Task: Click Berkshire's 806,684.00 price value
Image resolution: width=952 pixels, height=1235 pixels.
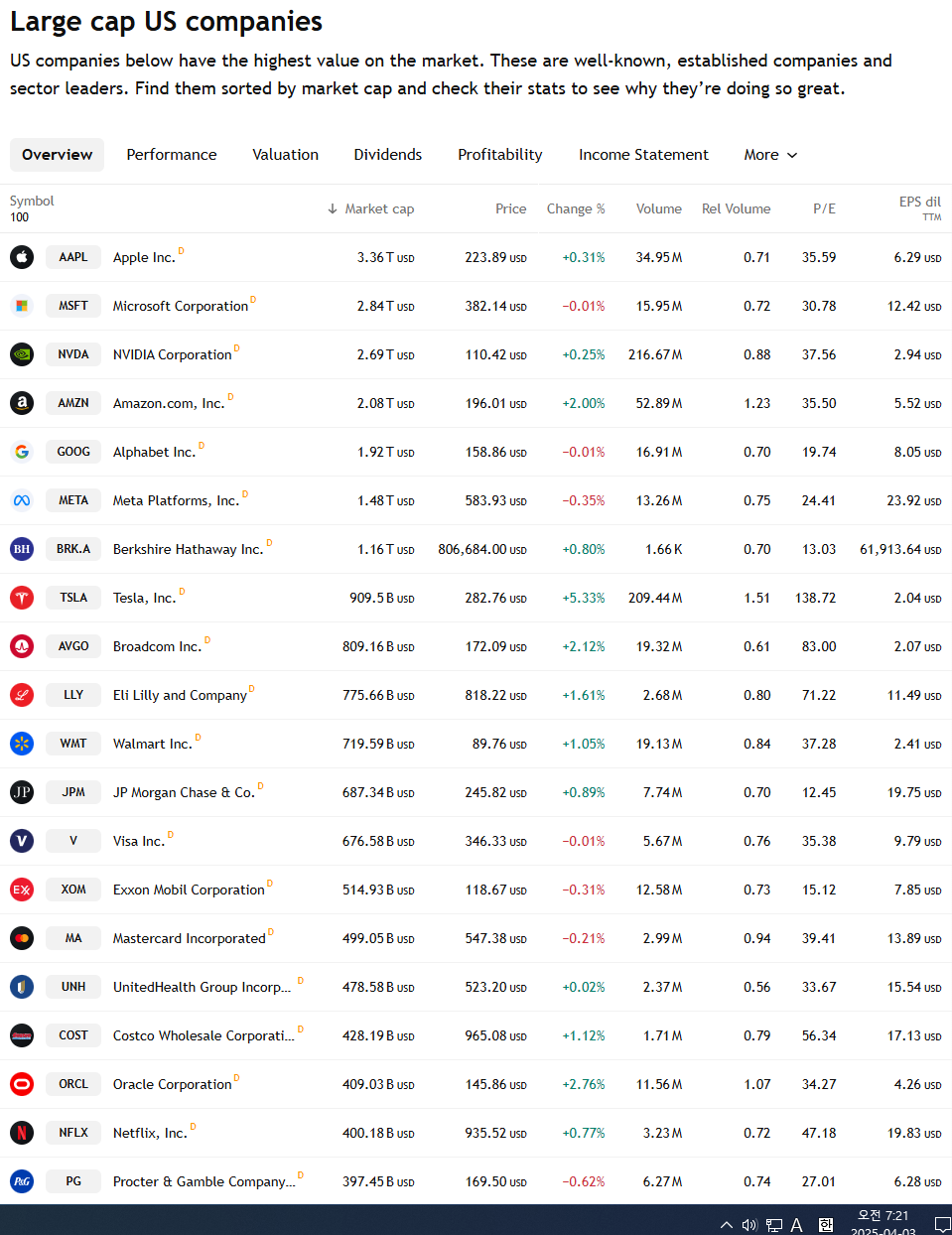Action: coord(482,549)
